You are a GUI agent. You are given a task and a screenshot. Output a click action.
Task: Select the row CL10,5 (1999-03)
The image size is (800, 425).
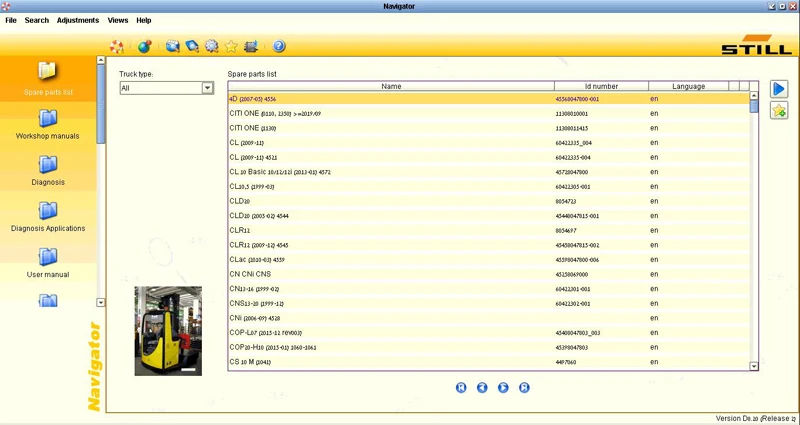point(489,187)
